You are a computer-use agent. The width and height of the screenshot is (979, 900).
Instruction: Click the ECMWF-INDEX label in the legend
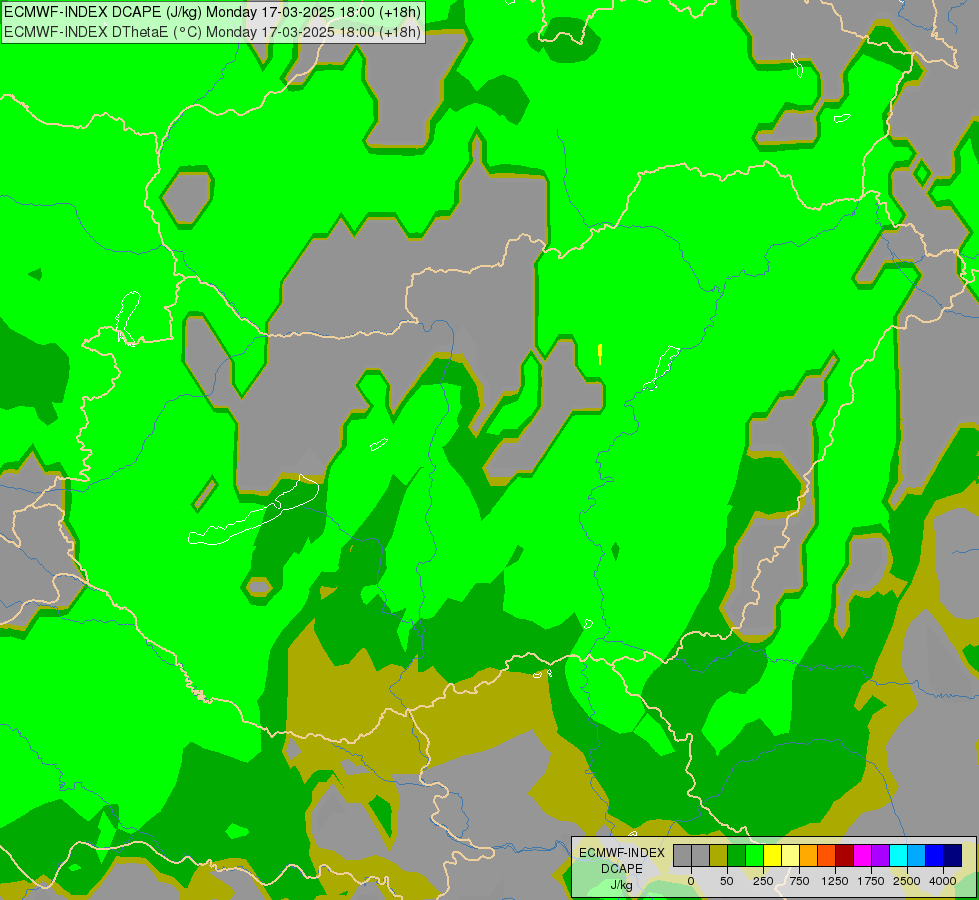[x=622, y=853]
